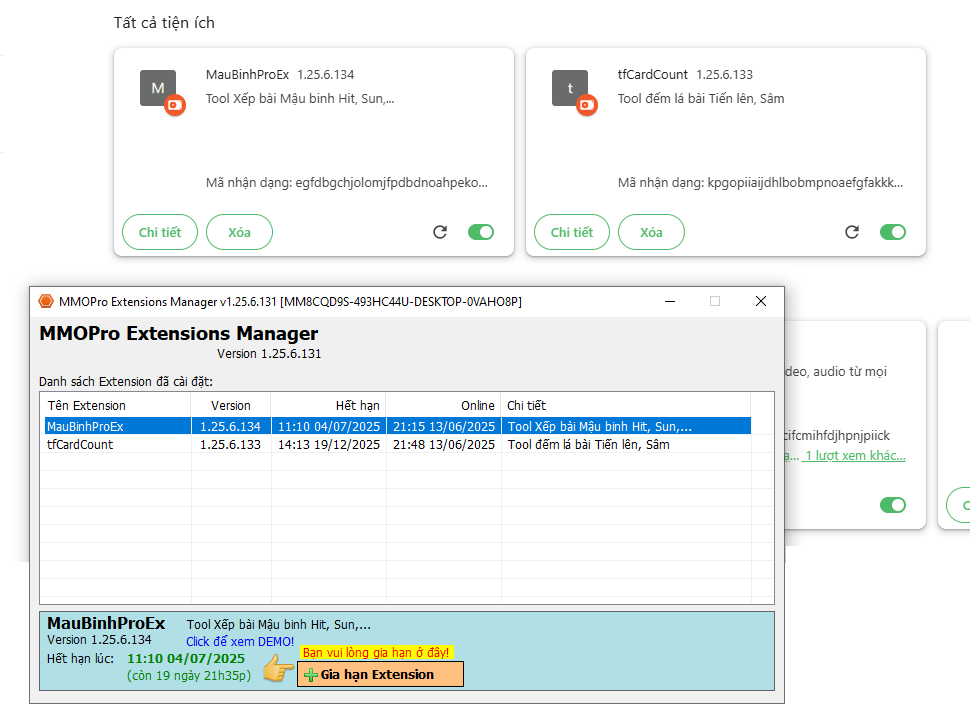Open Chi tiết for tfCardCount card
Viewport: 970px width, 716px height.
572,232
